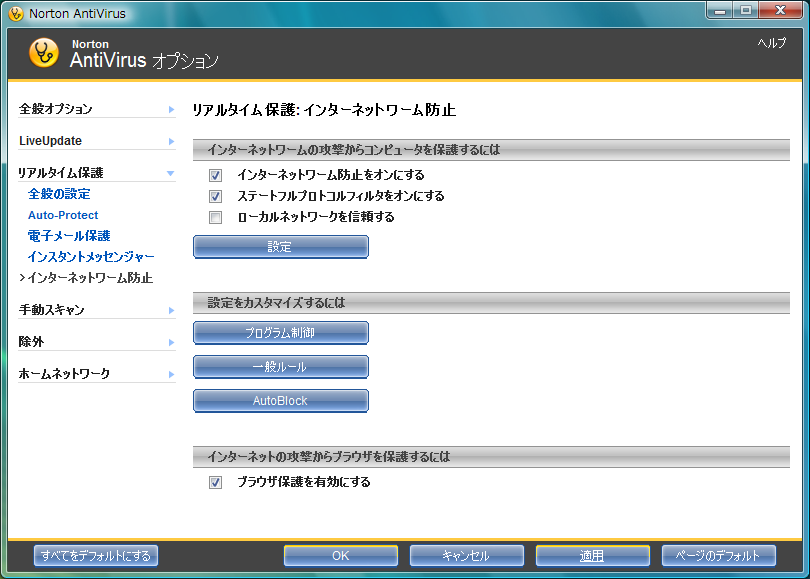Disable ステートフルプロトコルフィルタ checkbox
The image size is (810, 579).
(215, 196)
